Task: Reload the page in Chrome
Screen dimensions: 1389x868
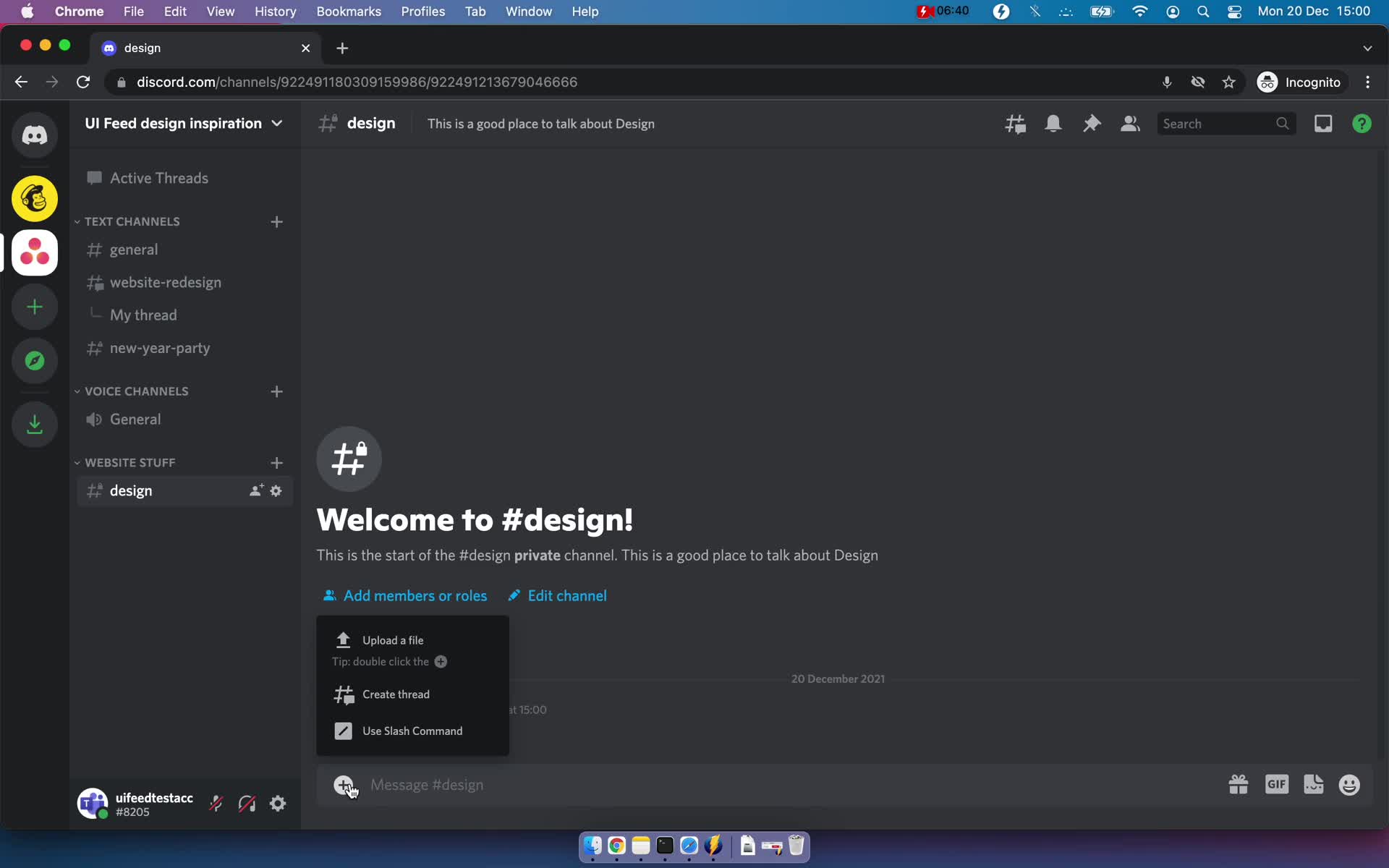Action: click(83, 82)
